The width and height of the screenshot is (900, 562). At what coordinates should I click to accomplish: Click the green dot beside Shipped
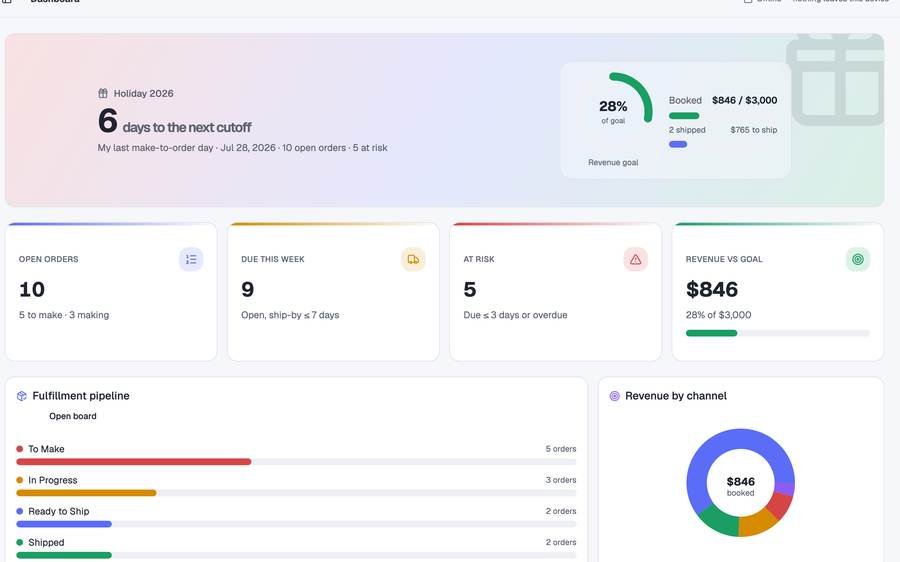point(20,542)
